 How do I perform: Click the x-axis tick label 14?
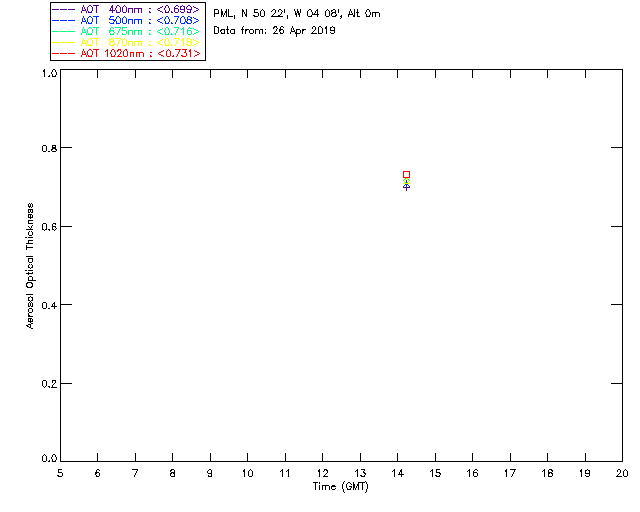(x=398, y=473)
